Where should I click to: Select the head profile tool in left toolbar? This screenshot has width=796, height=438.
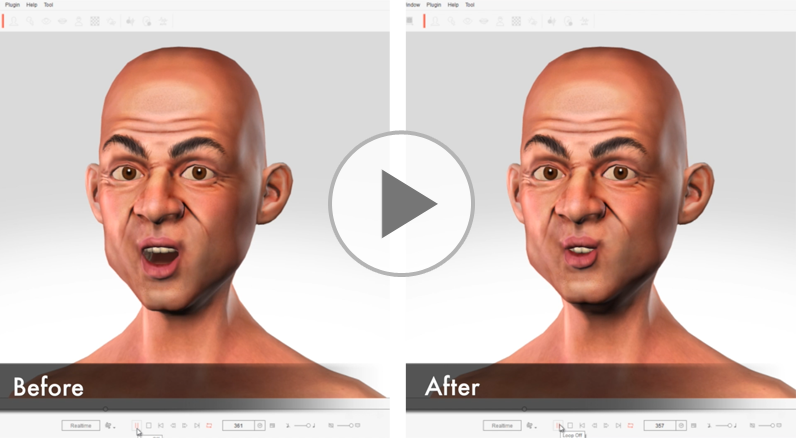click(x=14, y=21)
